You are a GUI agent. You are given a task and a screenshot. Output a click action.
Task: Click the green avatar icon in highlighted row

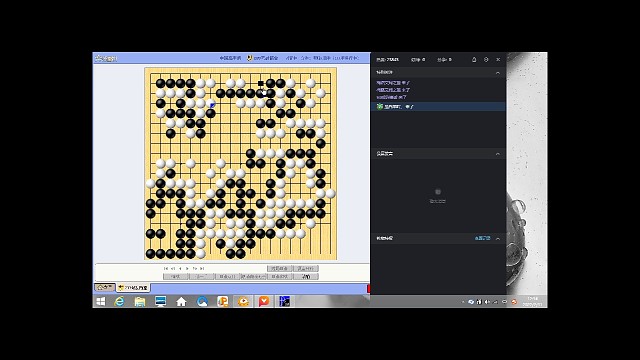tap(380, 107)
